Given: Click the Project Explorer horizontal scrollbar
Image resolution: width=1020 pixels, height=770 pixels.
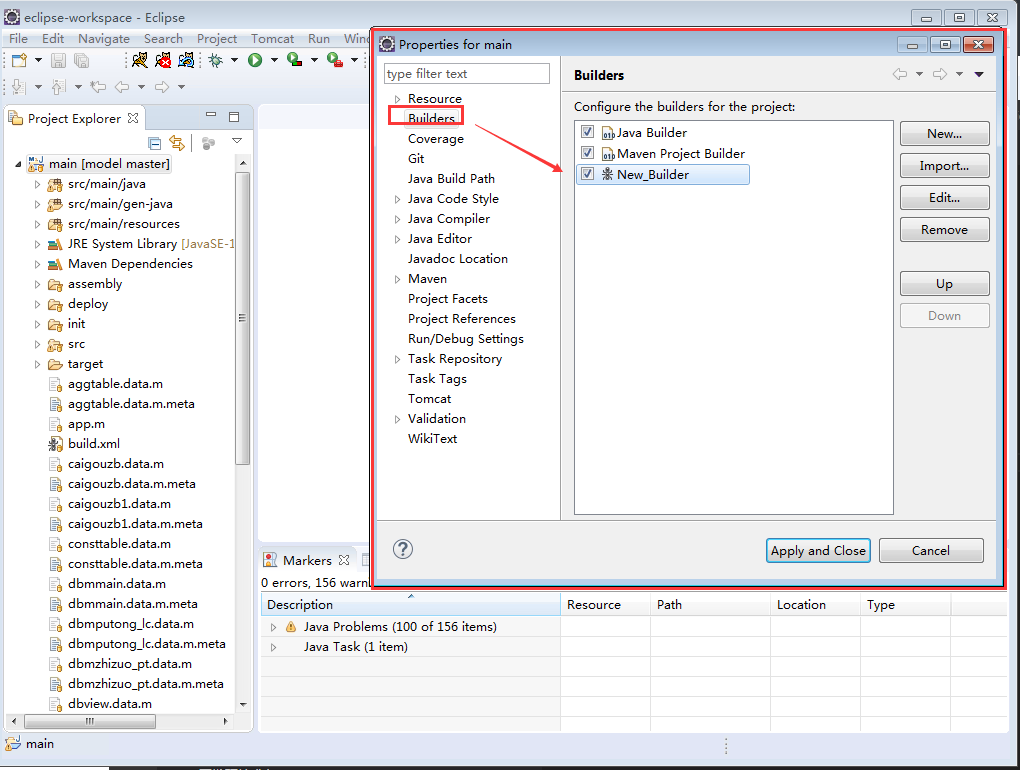Looking at the screenshot, I should tap(90, 721).
